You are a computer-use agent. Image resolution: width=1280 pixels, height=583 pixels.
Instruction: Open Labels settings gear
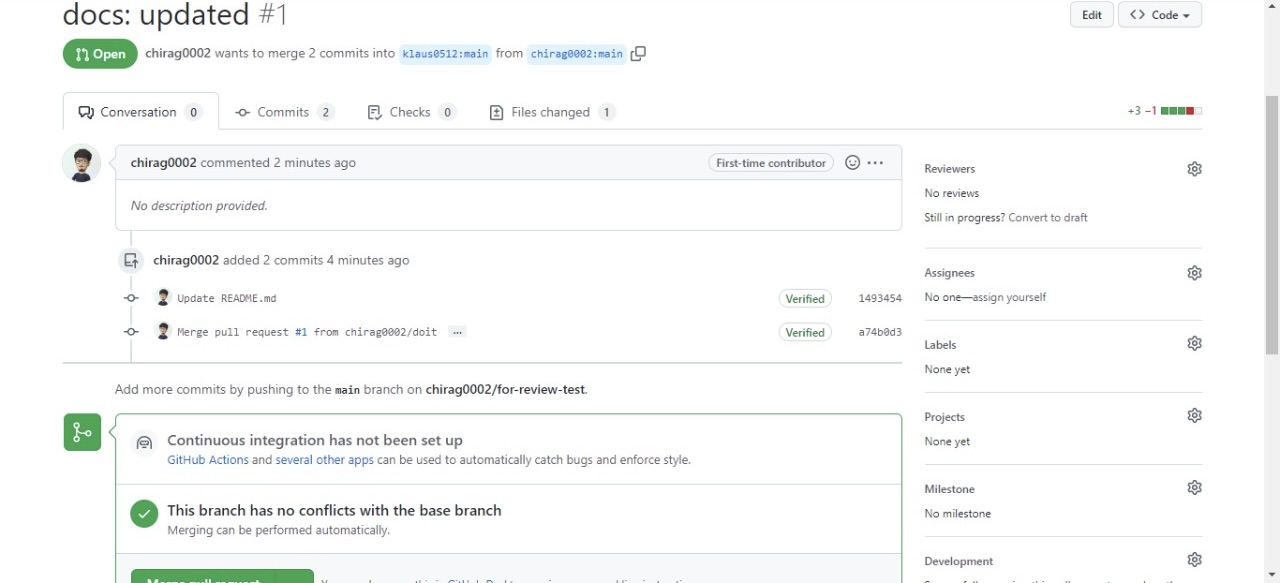click(x=1194, y=343)
